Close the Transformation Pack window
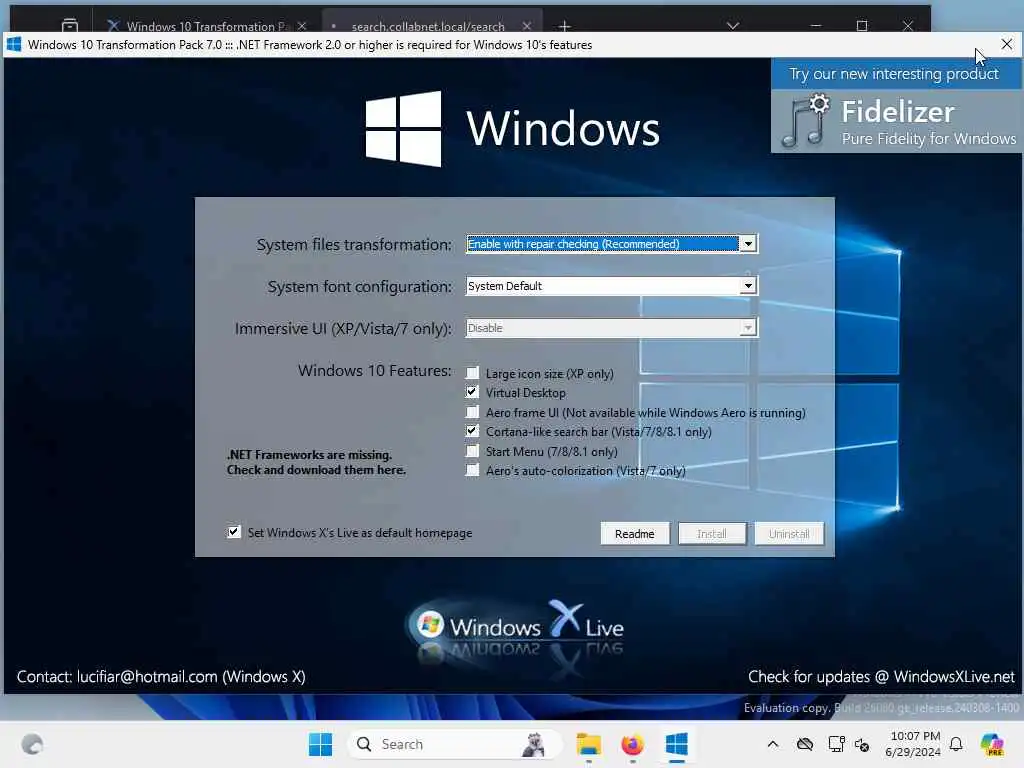Viewport: 1024px width, 768px height. coord(1006,44)
